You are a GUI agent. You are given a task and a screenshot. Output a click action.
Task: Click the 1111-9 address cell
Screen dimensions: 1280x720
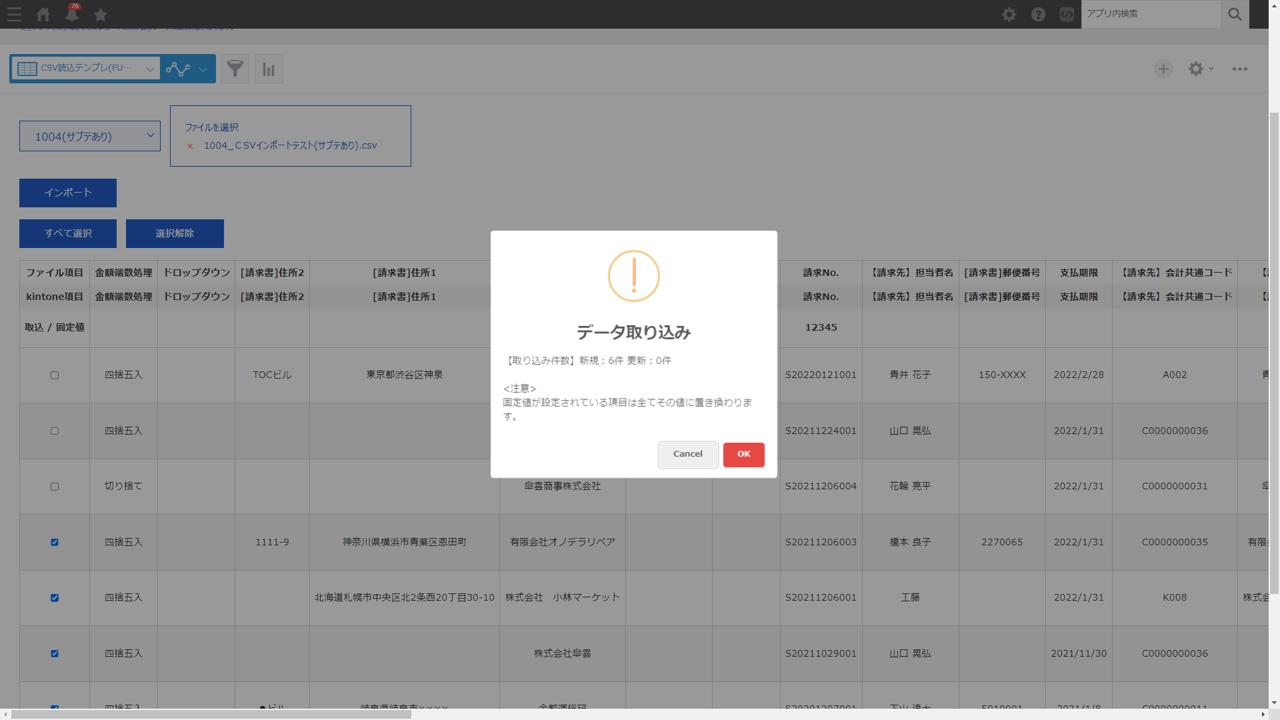pos(272,542)
